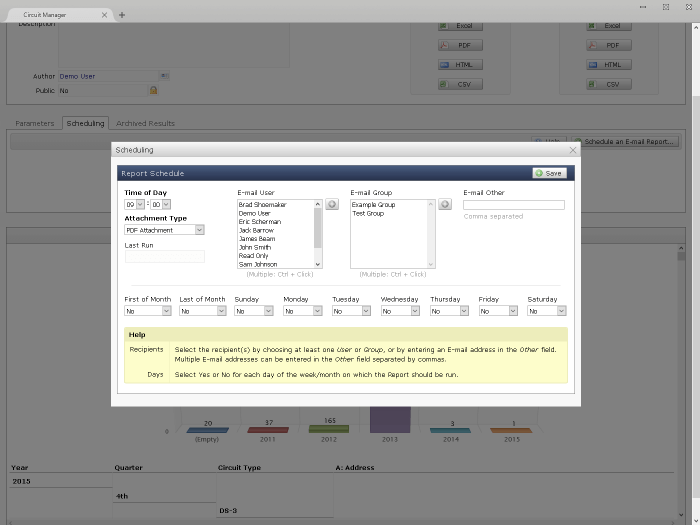Click the E-mail Other input field
This screenshot has height=525, width=700.
513,205
